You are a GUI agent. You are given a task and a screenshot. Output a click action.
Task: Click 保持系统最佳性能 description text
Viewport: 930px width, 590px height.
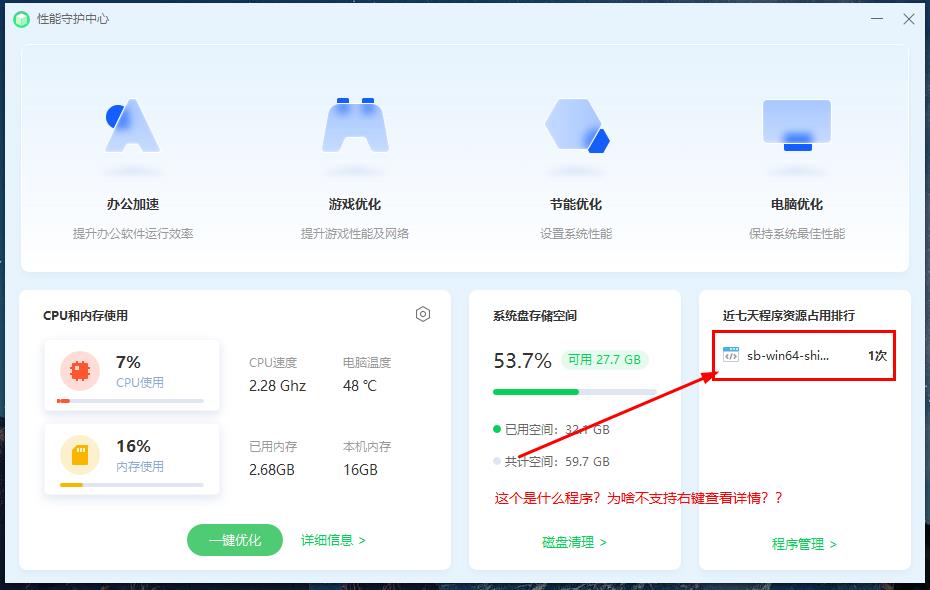(x=797, y=234)
